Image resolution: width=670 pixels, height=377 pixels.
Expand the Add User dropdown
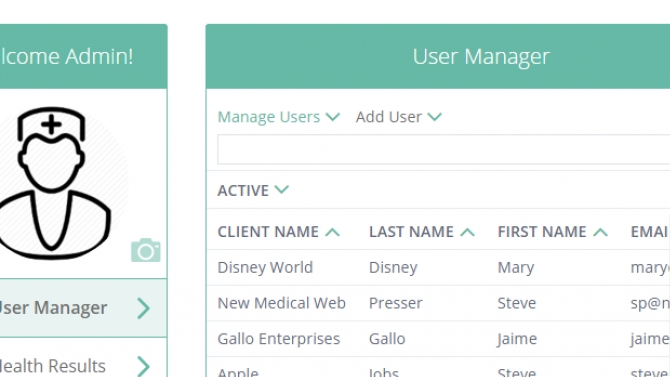[x=399, y=117]
